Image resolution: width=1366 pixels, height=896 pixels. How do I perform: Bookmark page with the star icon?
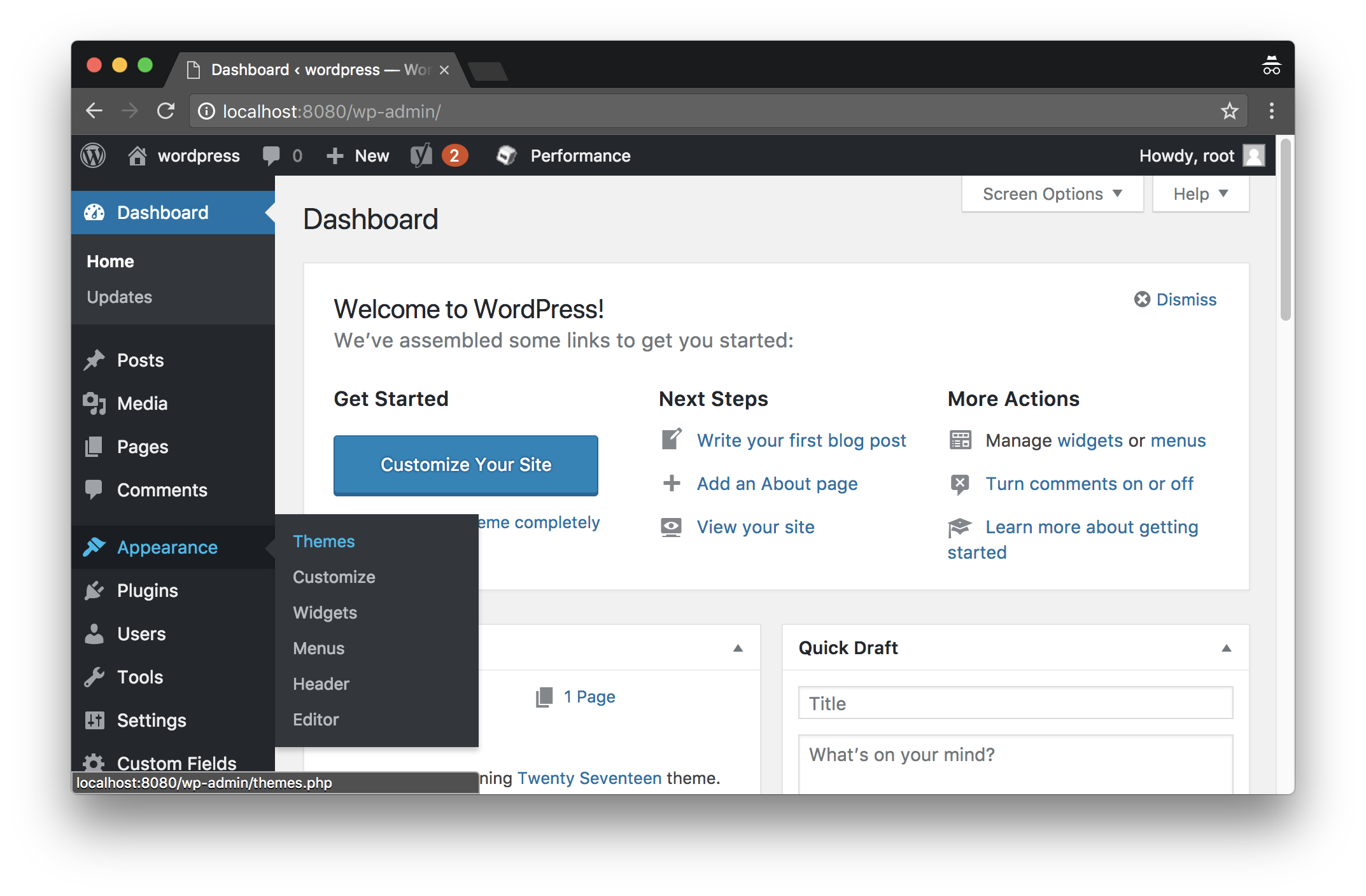pos(1229,111)
